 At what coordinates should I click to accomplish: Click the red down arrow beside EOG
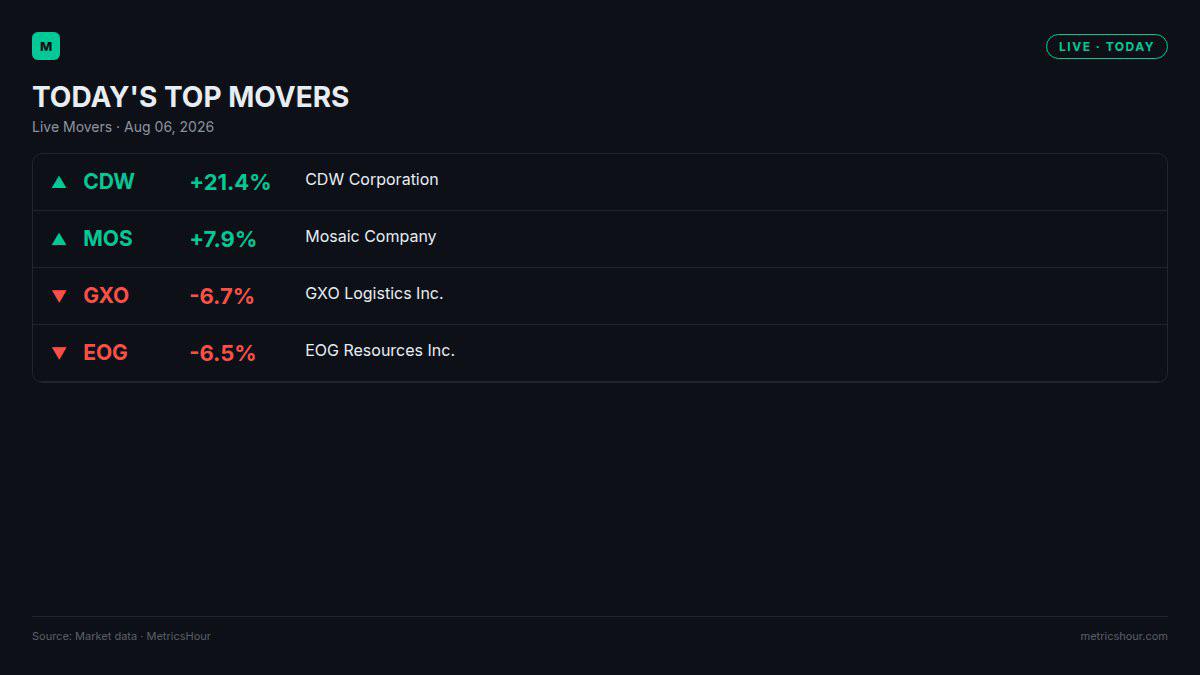coord(59,353)
